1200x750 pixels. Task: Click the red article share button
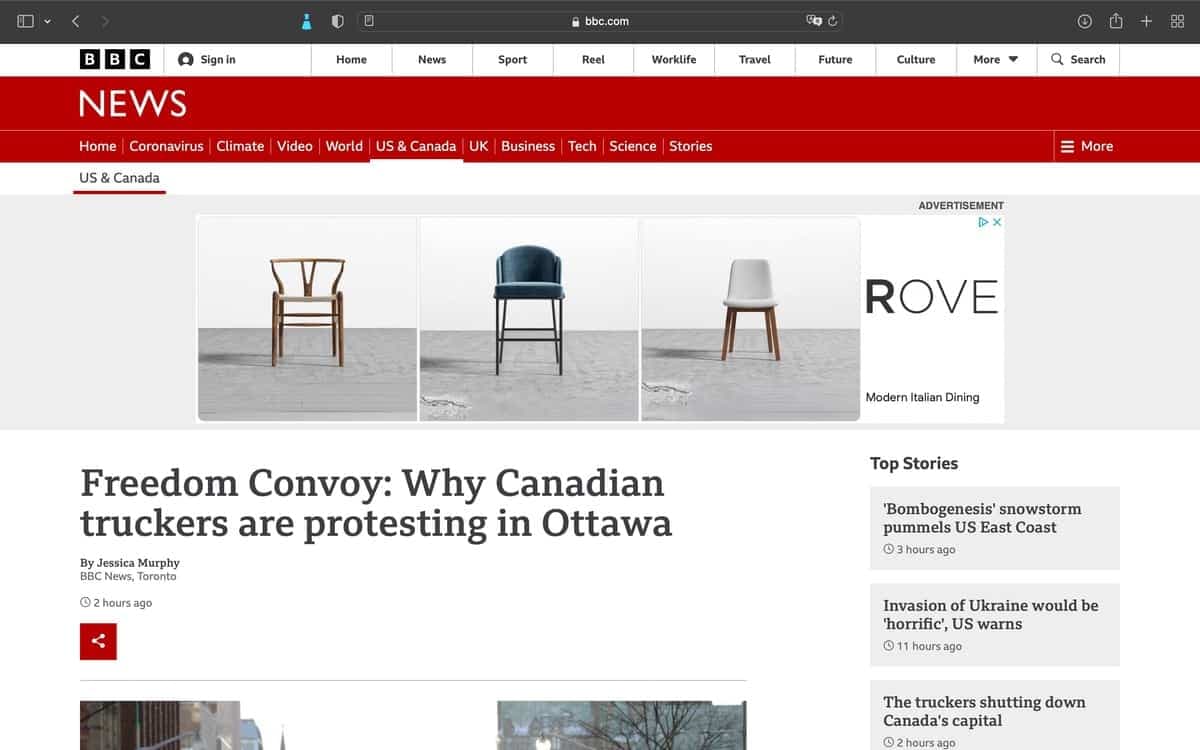pos(98,641)
